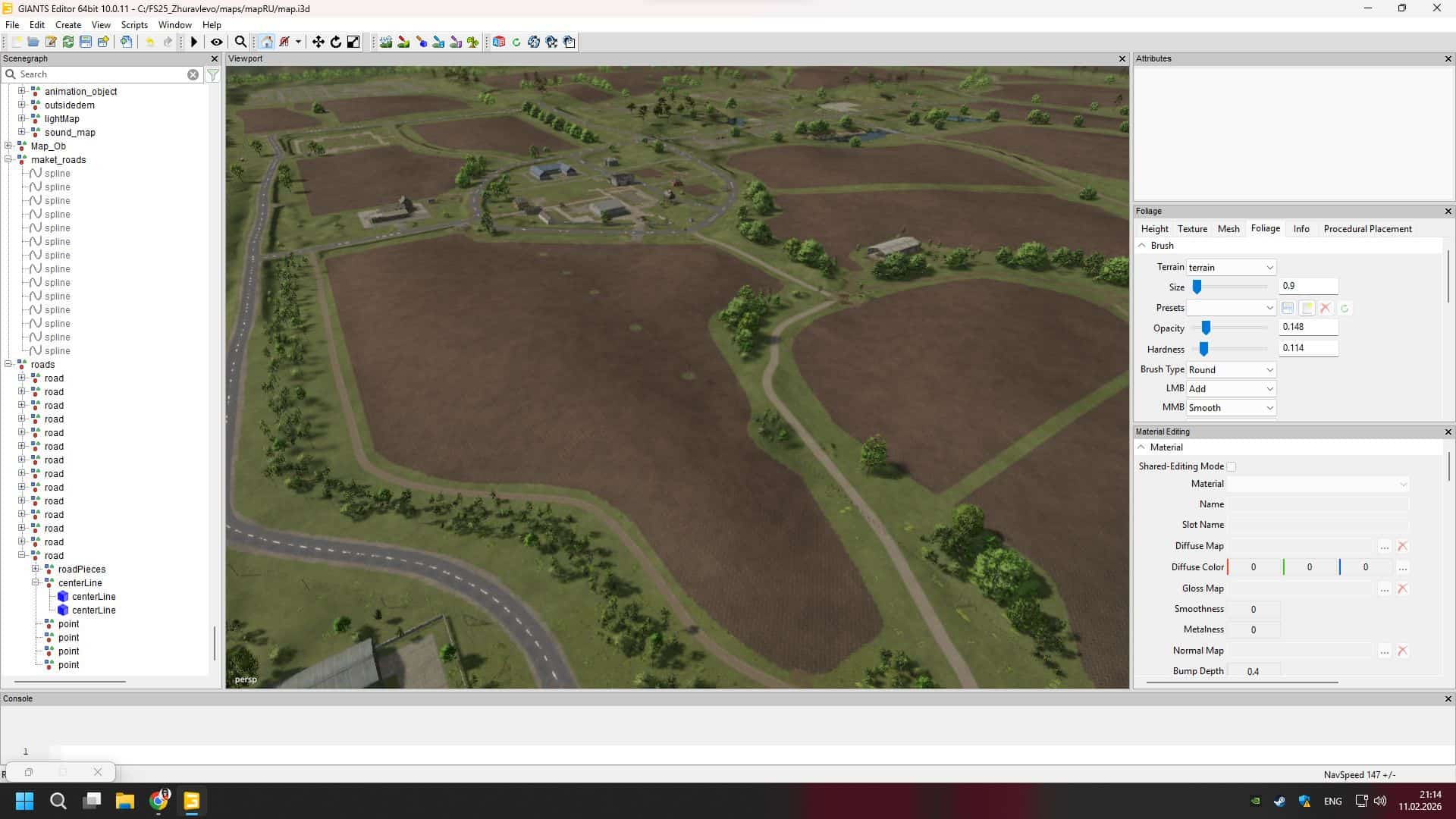Click the magnifying glass toolbar icon
This screenshot has width=1456, height=819.
pyautogui.click(x=240, y=42)
